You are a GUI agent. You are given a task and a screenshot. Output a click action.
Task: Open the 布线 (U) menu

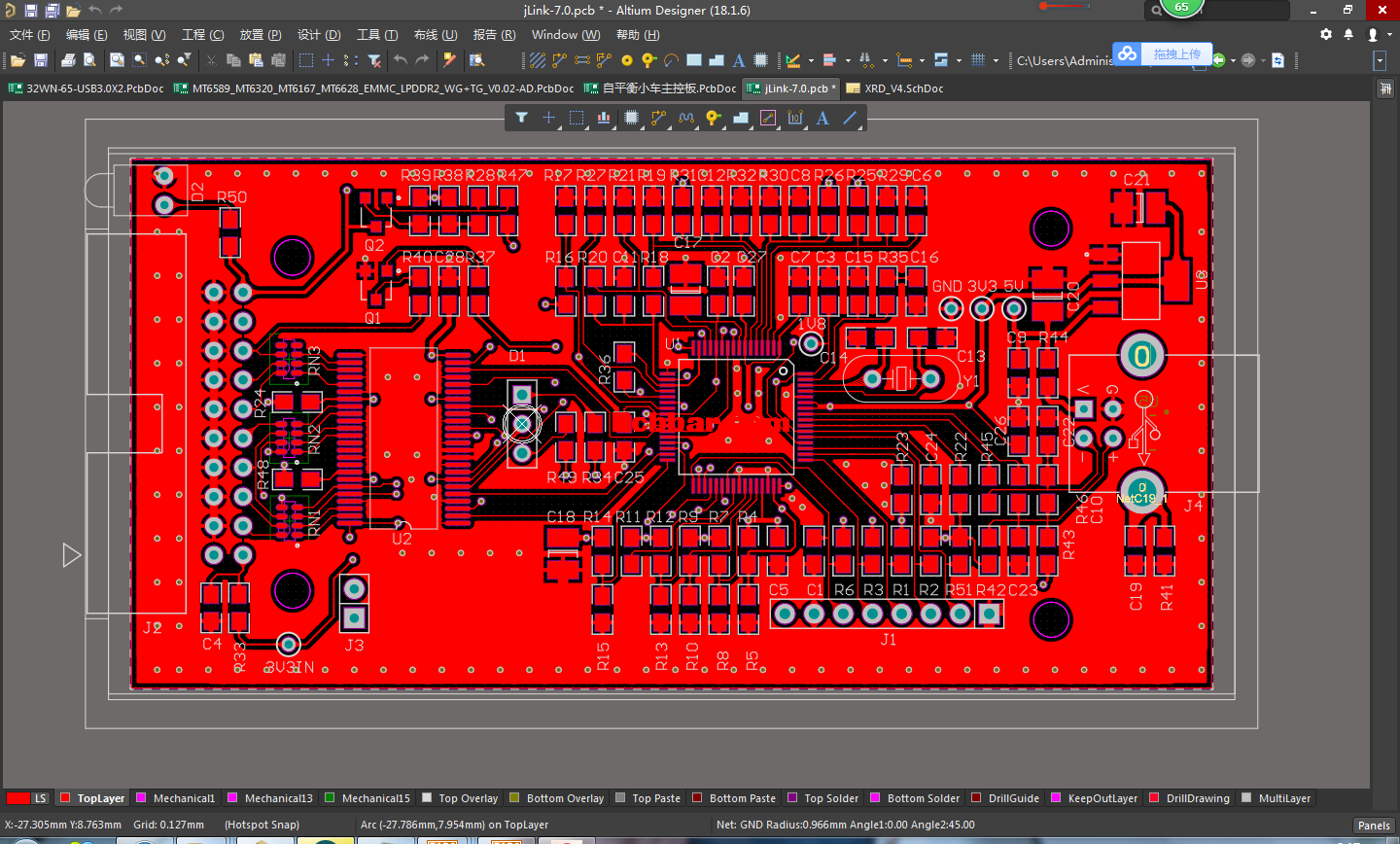coord(436,35)
